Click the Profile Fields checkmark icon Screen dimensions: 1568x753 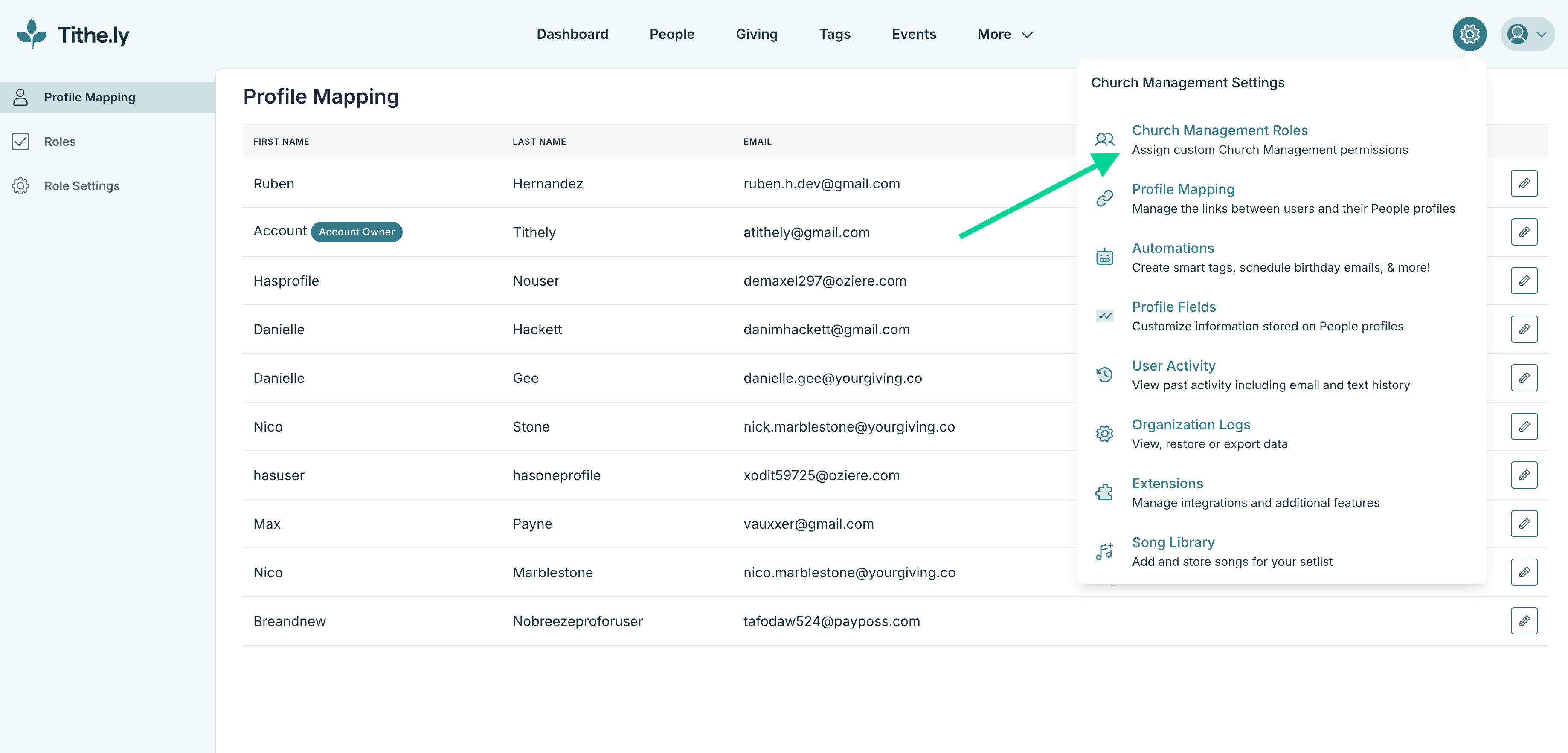pos(1104,316)
